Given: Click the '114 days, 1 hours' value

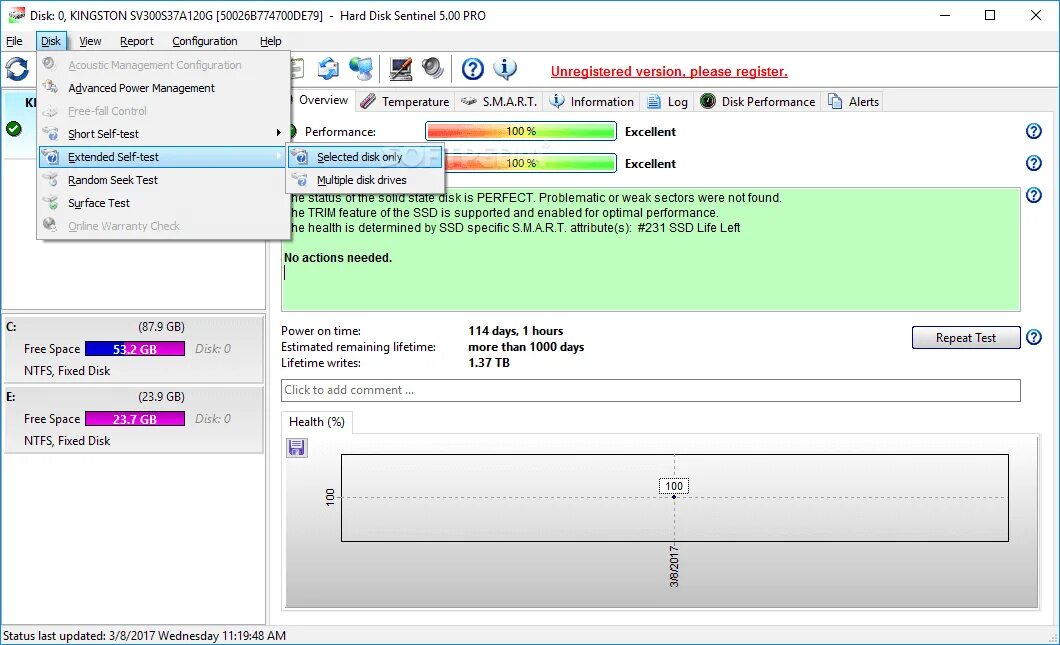Looking at the screenshot, I should (x=515, y=331).
